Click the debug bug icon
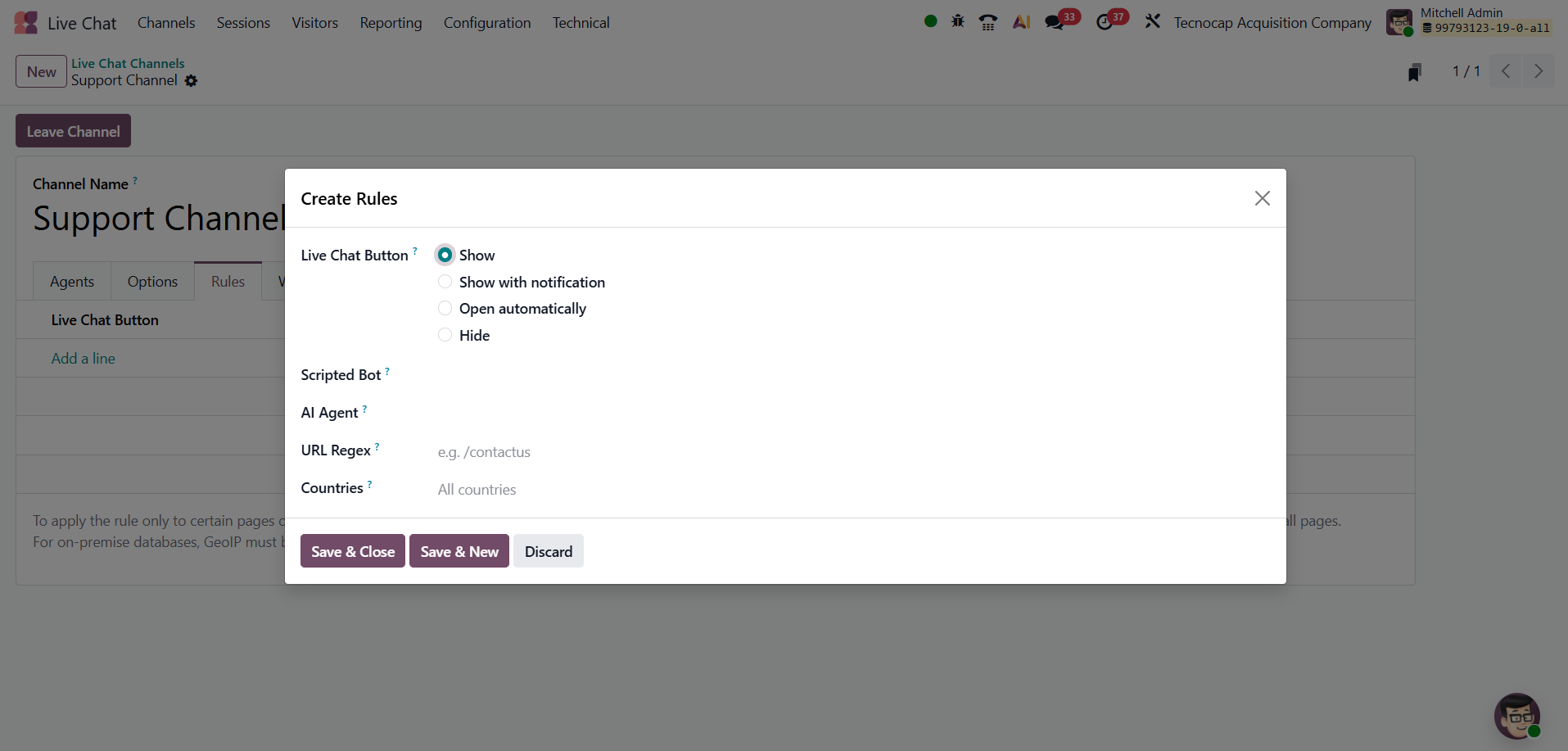This screenshot has width=1568, height=751. click(x=957, y=22)
